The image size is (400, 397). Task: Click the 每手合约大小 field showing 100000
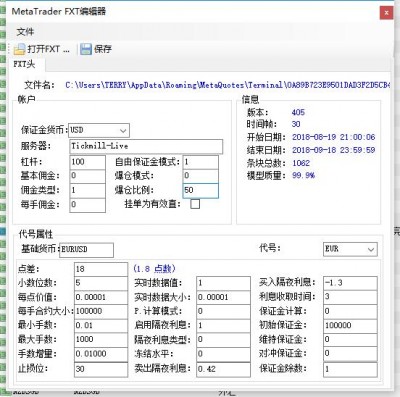pyautogui.click(x=101, y=311)
